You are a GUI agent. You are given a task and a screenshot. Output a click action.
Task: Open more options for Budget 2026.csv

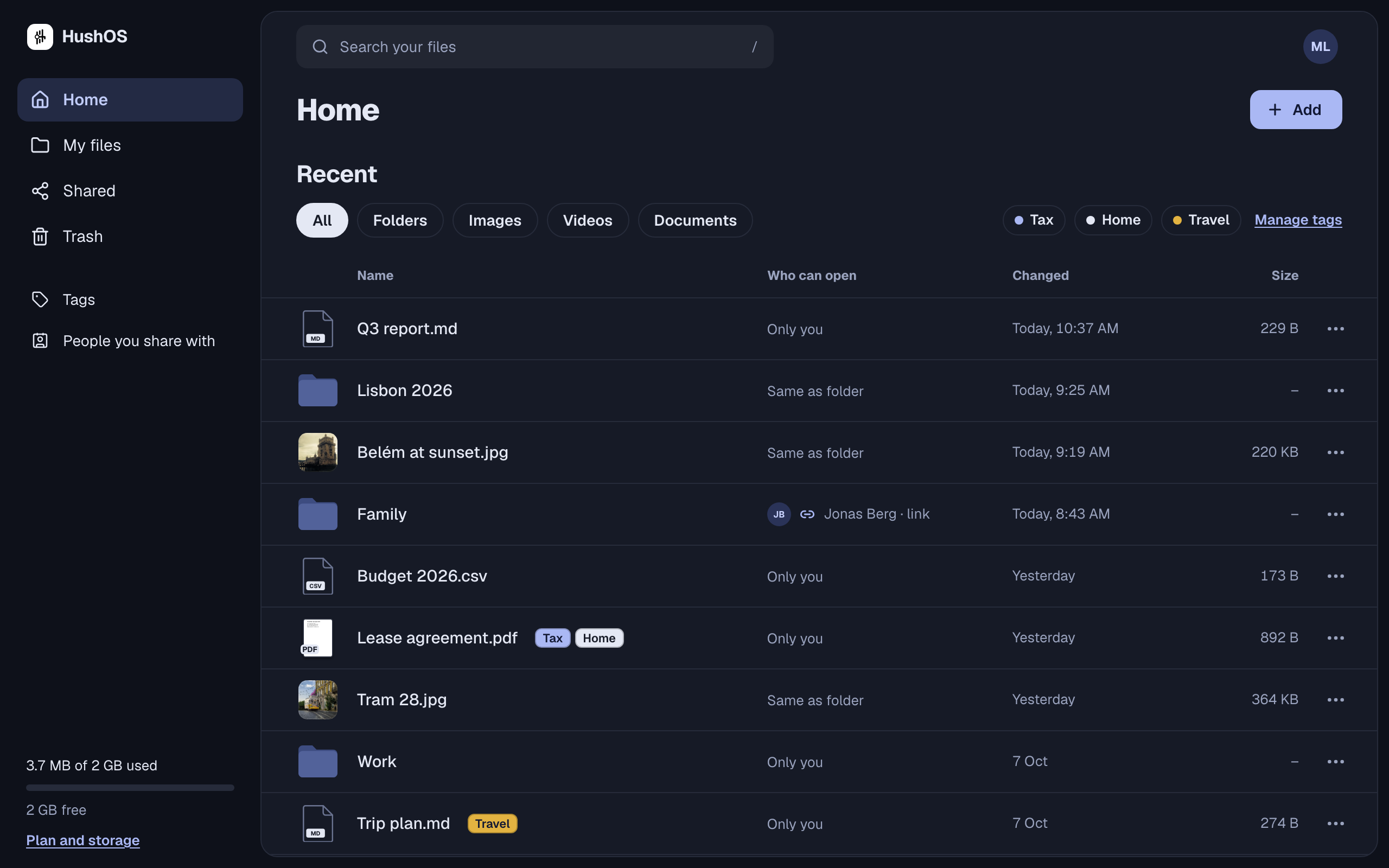(x=1336, y=576)
